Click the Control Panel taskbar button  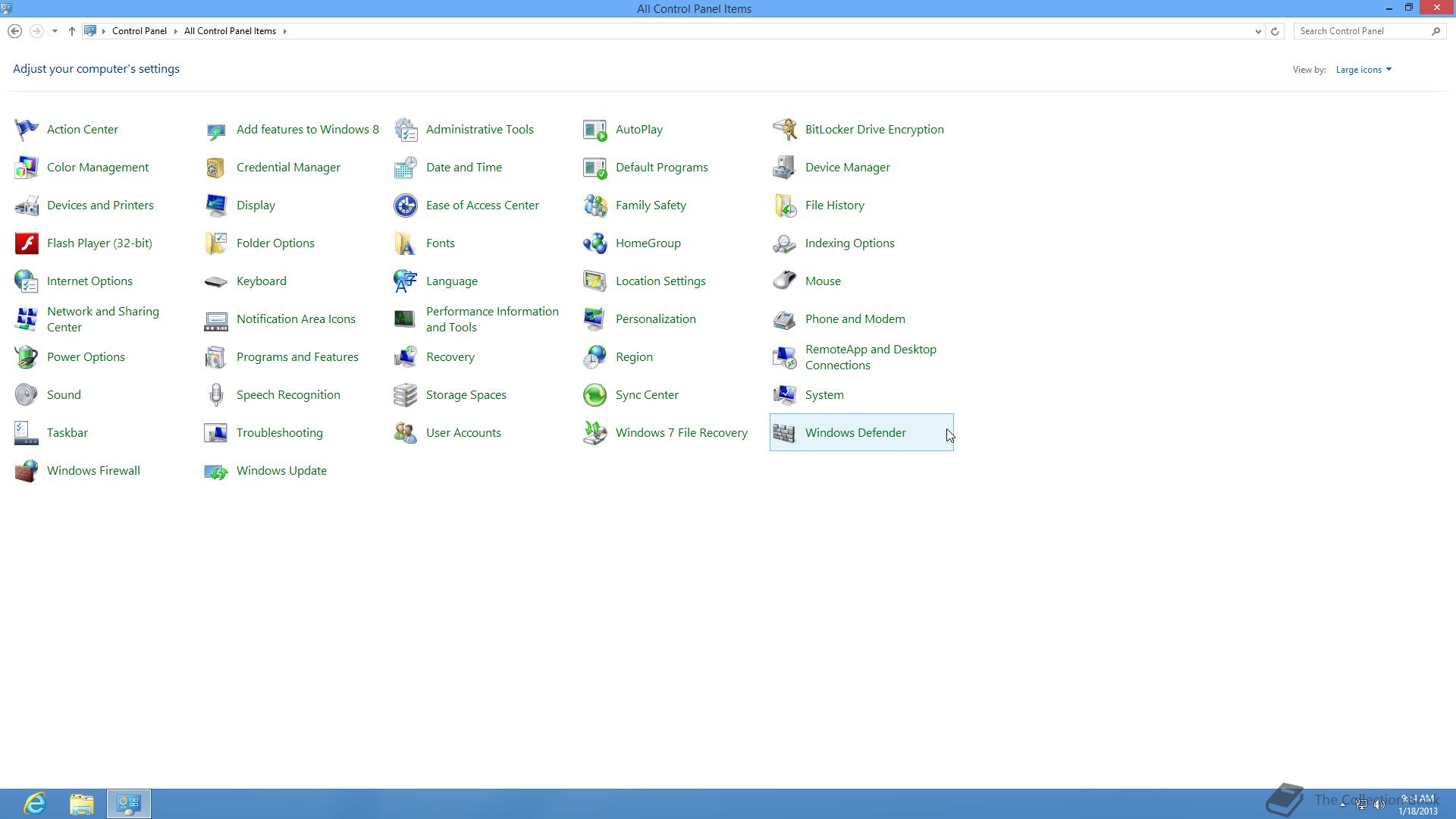tap(128, 804)
